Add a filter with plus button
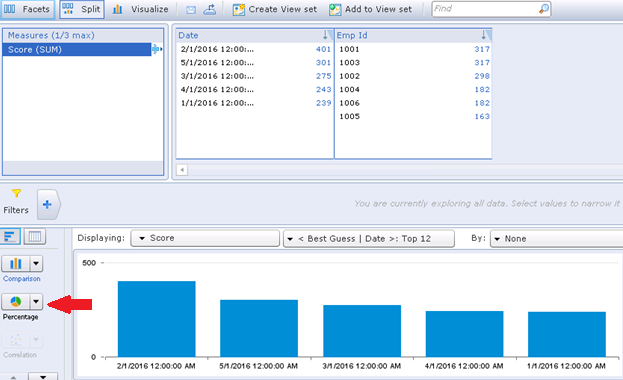Viewport: 623px width, 380px height. [48, 205]
